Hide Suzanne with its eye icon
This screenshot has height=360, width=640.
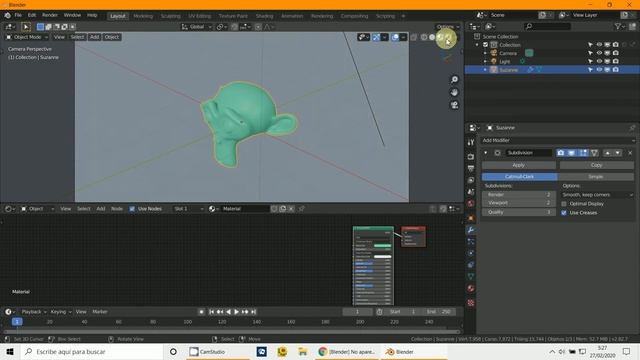(599, 70)
